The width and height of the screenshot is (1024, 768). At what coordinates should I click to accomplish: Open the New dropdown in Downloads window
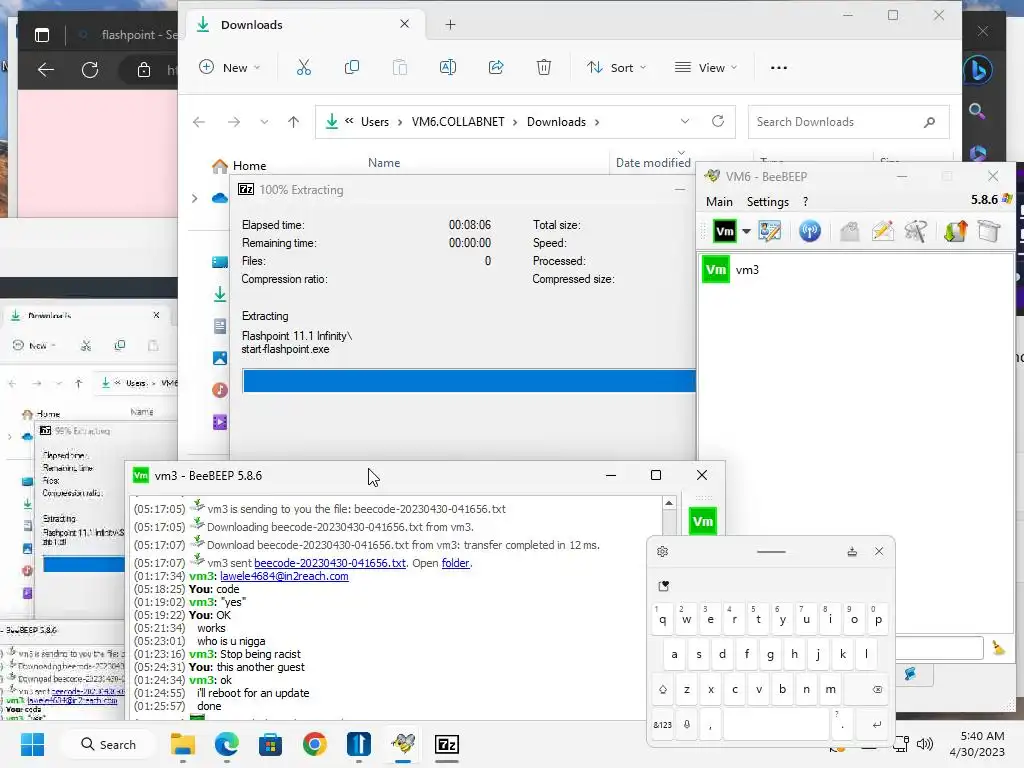click(x=230, y=67)
